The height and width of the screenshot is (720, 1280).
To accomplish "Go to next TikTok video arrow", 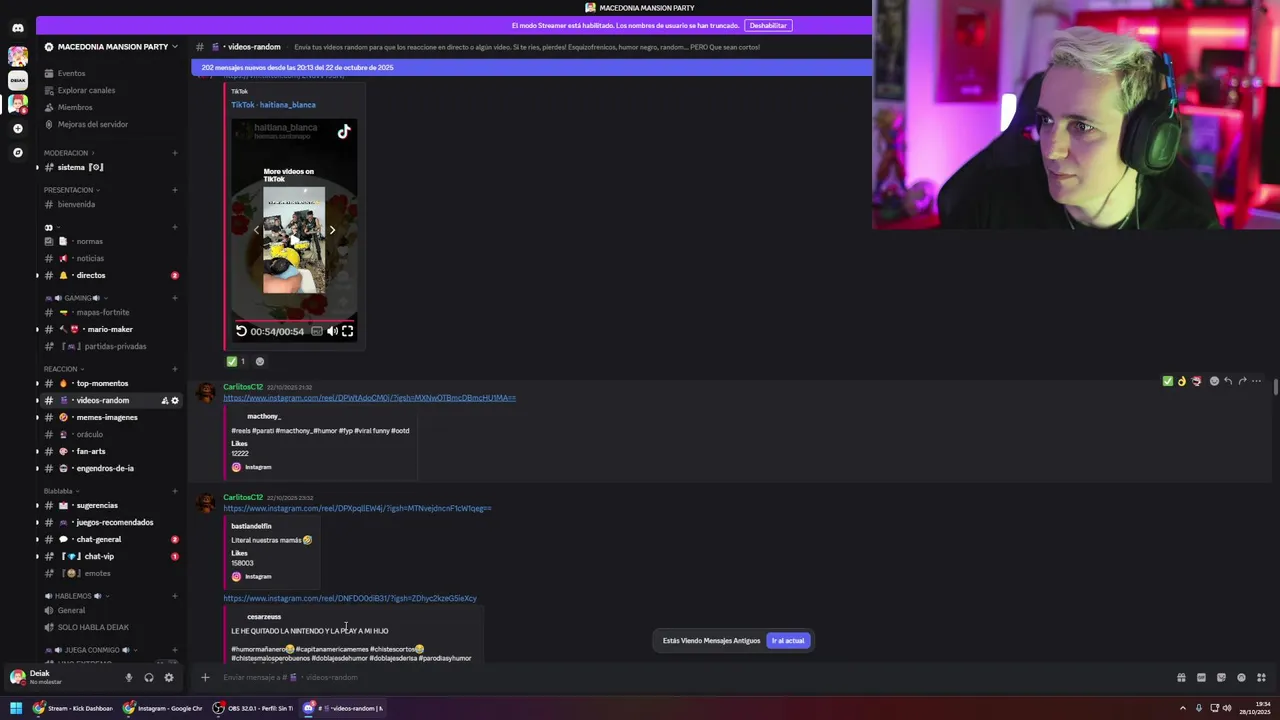I will click(x=332, y=230).
